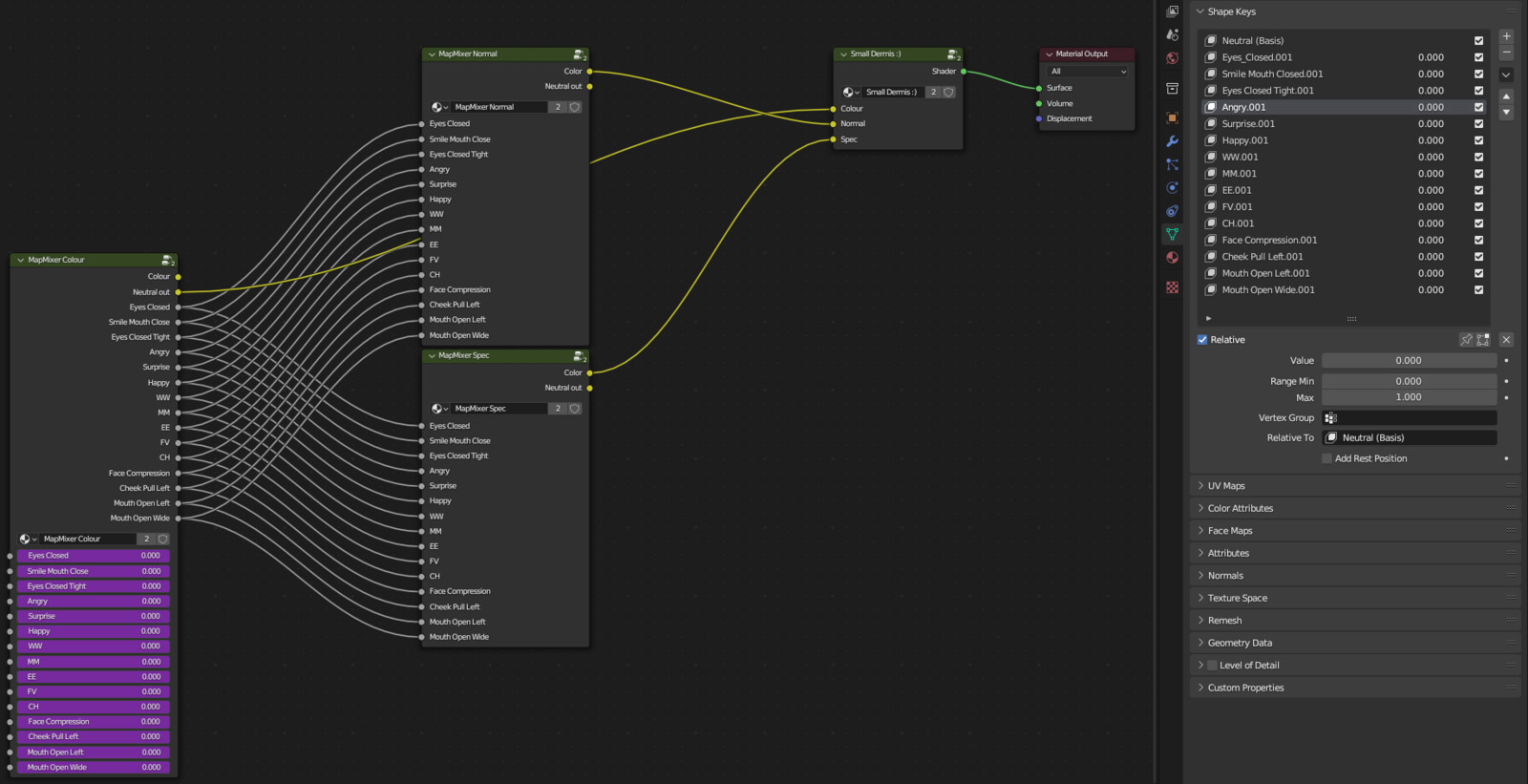Screen dimensions: 1528x784
Task: Click the shape key Value slider
Action: click(1410, 361)
